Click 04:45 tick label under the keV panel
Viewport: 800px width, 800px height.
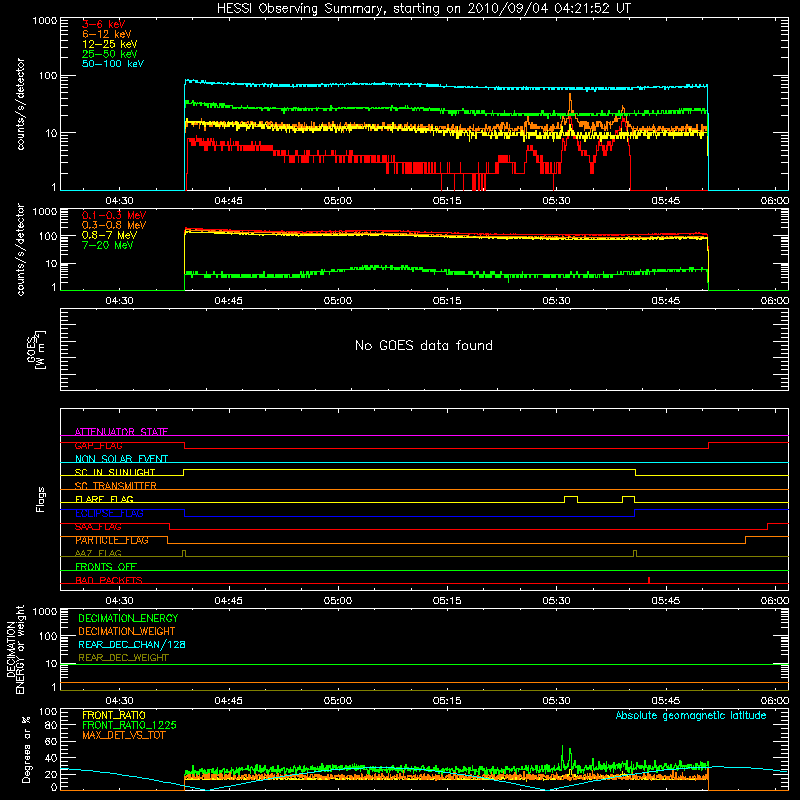[x=229, y=201]
